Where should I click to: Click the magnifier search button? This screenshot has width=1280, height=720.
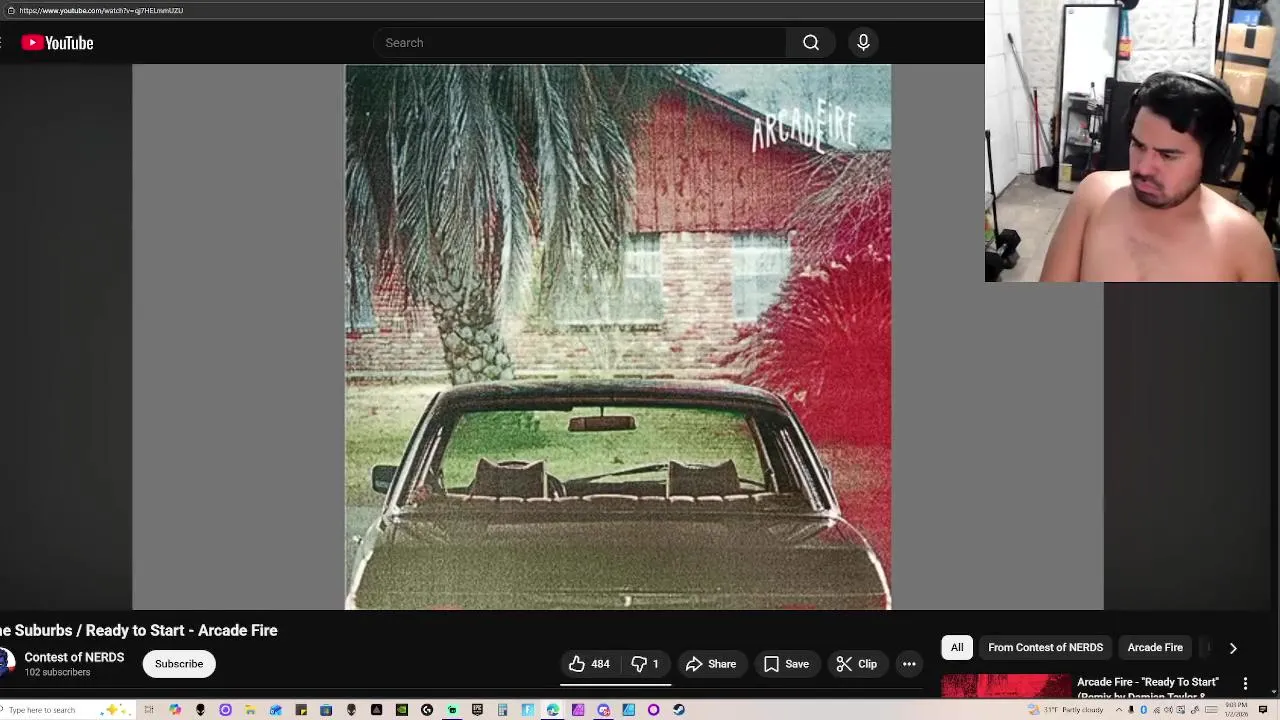811,43
